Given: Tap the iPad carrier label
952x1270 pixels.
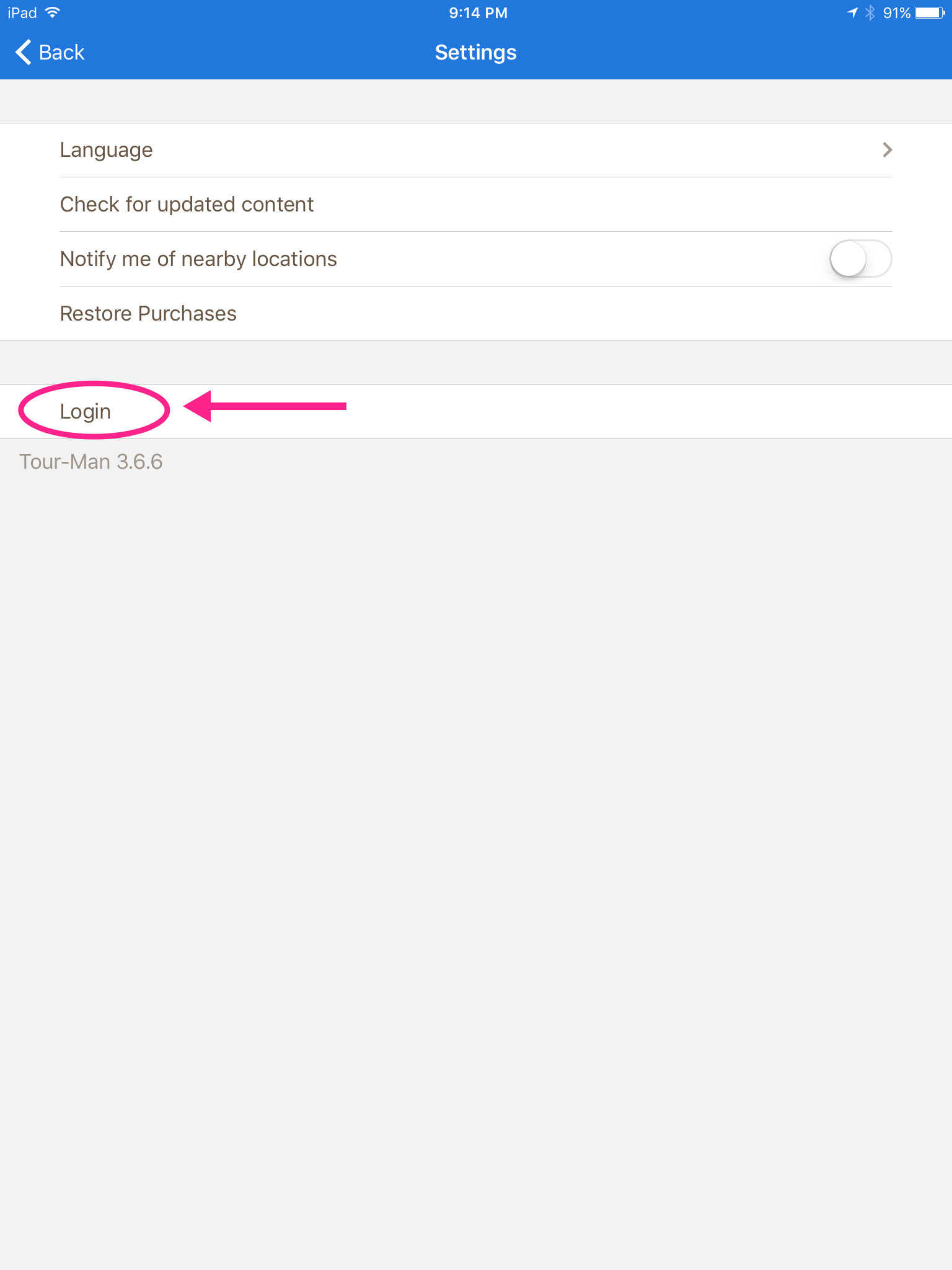Looking at the screenshot, I should point(22,12).
